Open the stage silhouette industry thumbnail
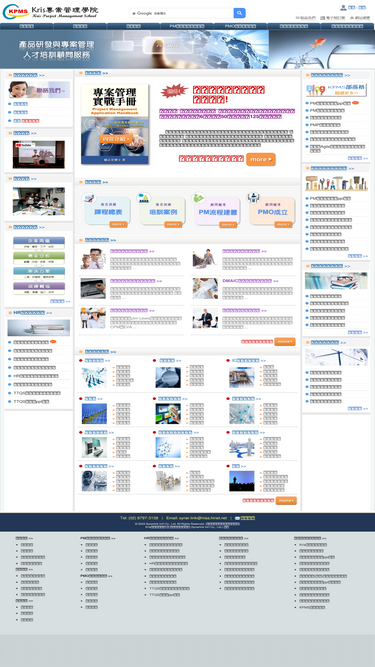The height and width of the screenshot is (667, 375). [x=241, y=481]
